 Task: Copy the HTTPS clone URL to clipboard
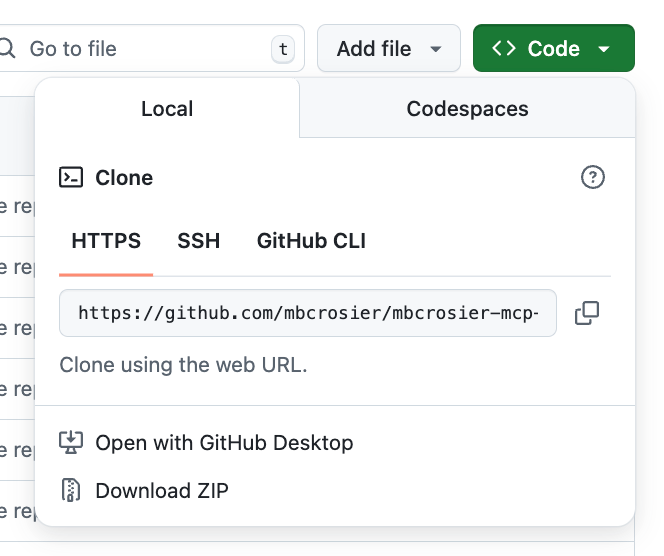click(x=587, y=313)
